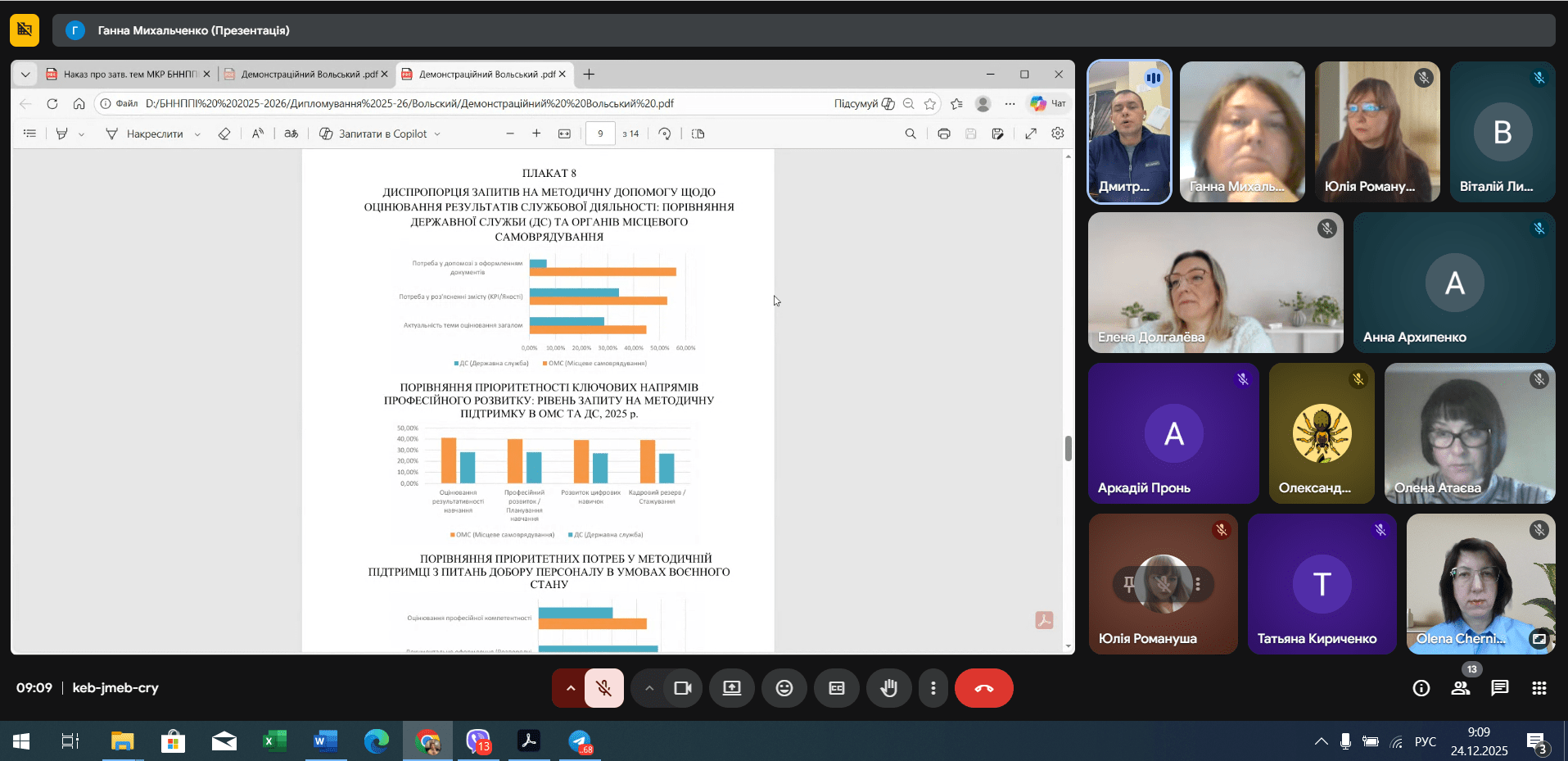The image size is (1568, 761).
Task: Click the red leave call button
Action: pos(983,688)
